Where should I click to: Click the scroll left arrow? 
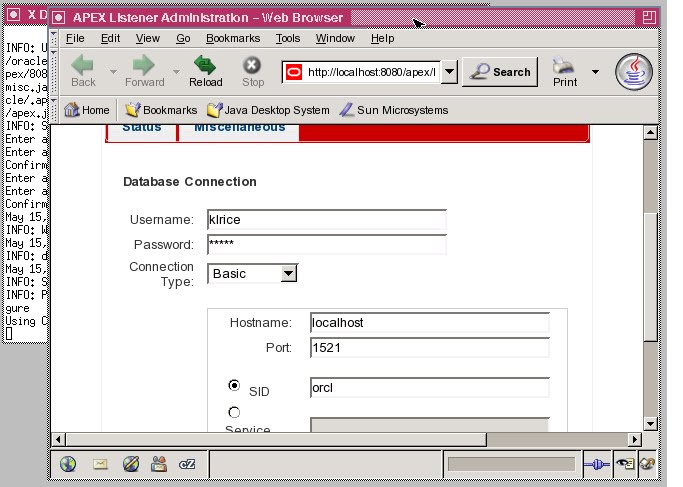58,440
